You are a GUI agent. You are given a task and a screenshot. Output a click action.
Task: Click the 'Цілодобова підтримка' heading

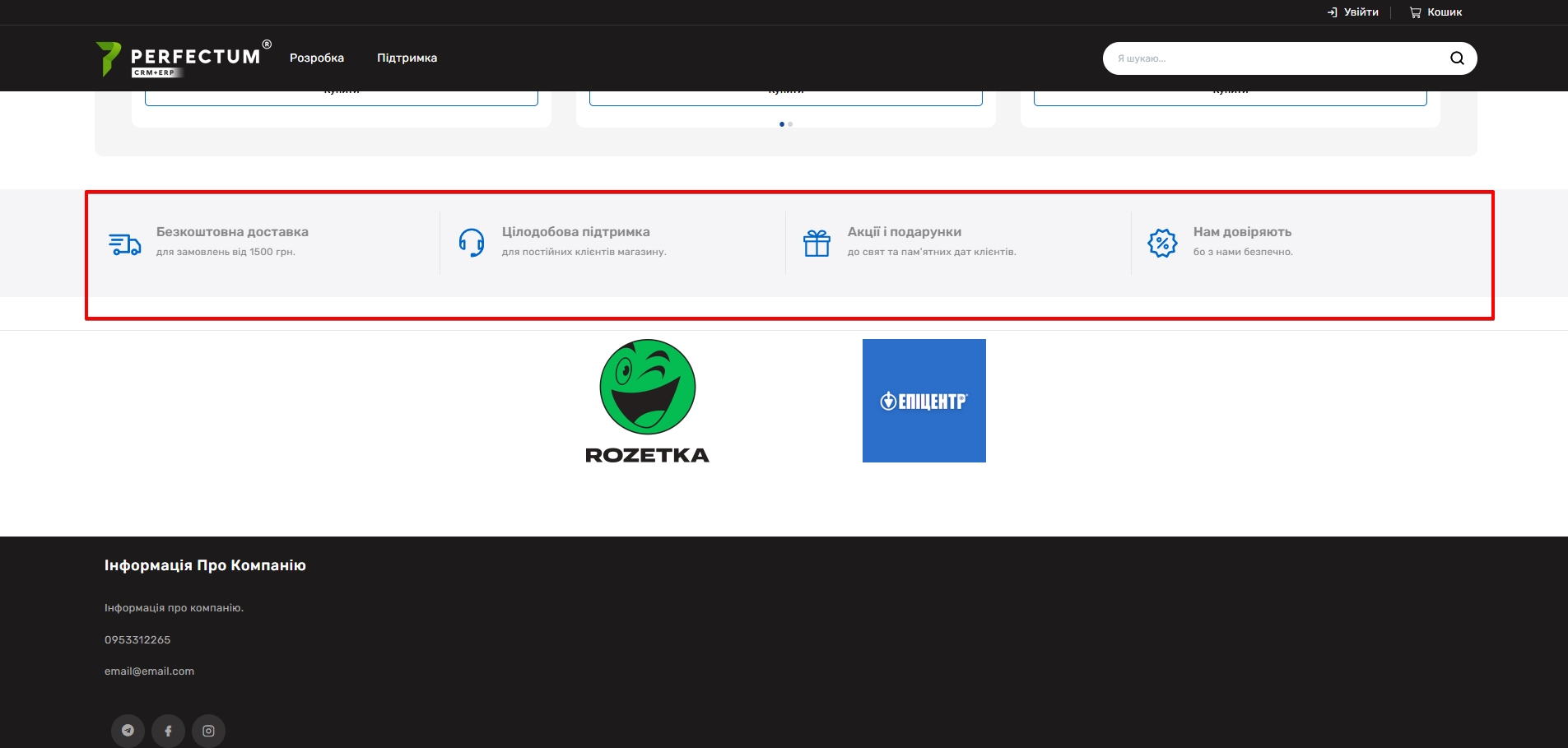tap(576, 232)
